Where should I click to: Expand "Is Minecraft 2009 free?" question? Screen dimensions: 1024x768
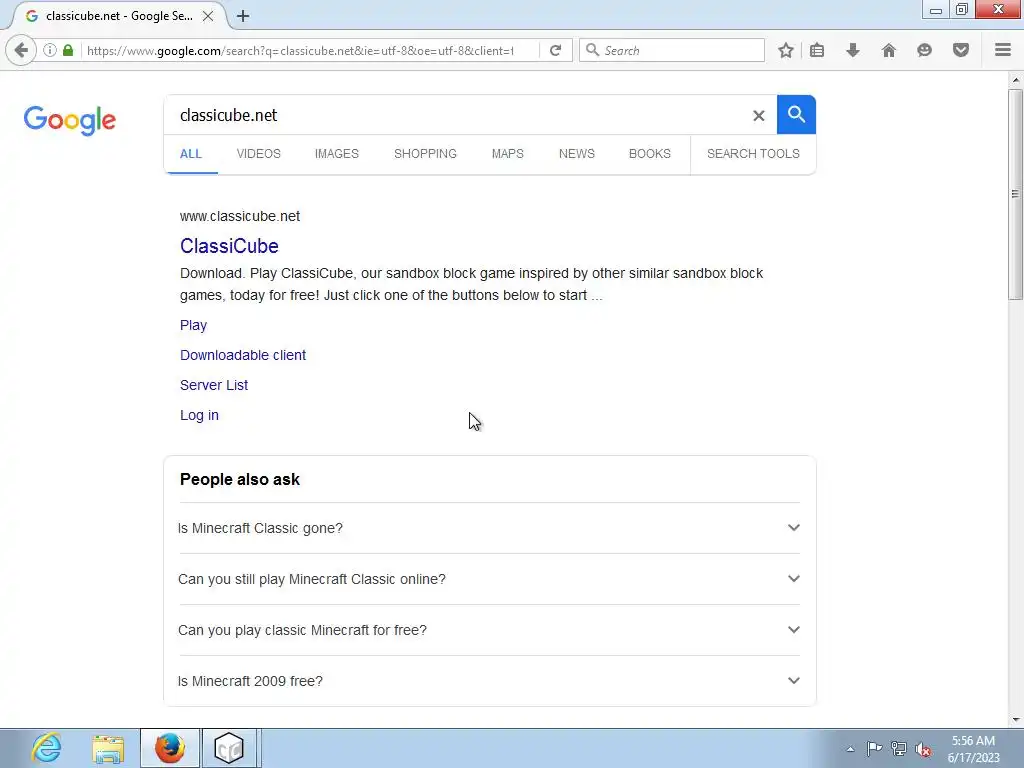(489, 680)
